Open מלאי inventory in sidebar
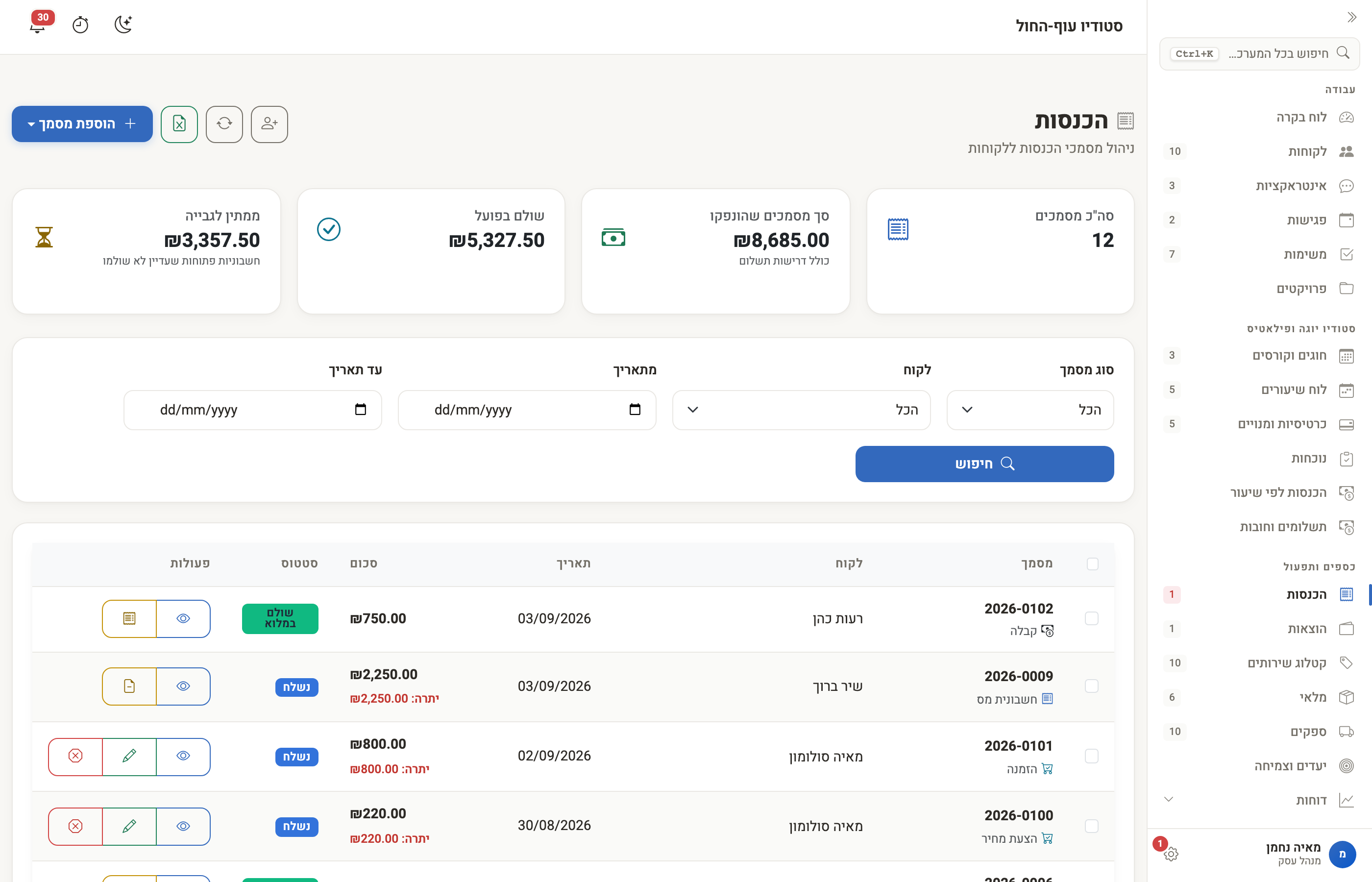Image resolution: width=1372 pixels, height=882 pixels. 1259,698
